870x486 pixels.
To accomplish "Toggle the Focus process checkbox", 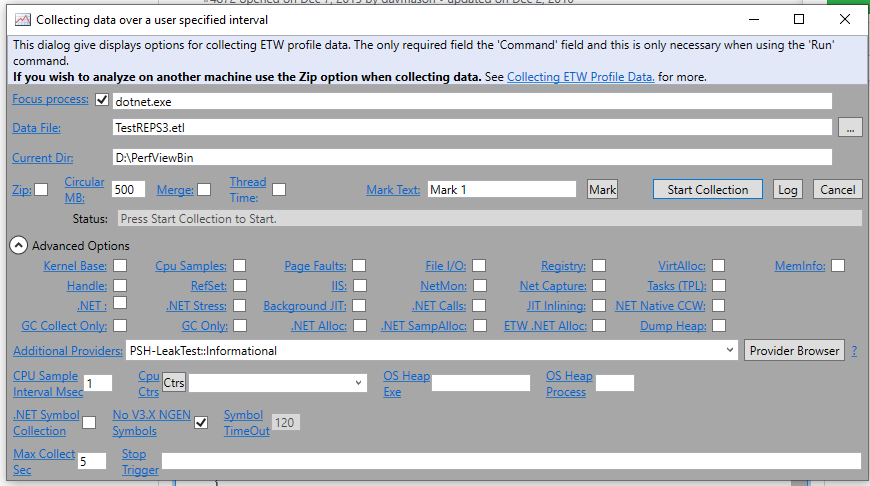I will tap(102, 100).
